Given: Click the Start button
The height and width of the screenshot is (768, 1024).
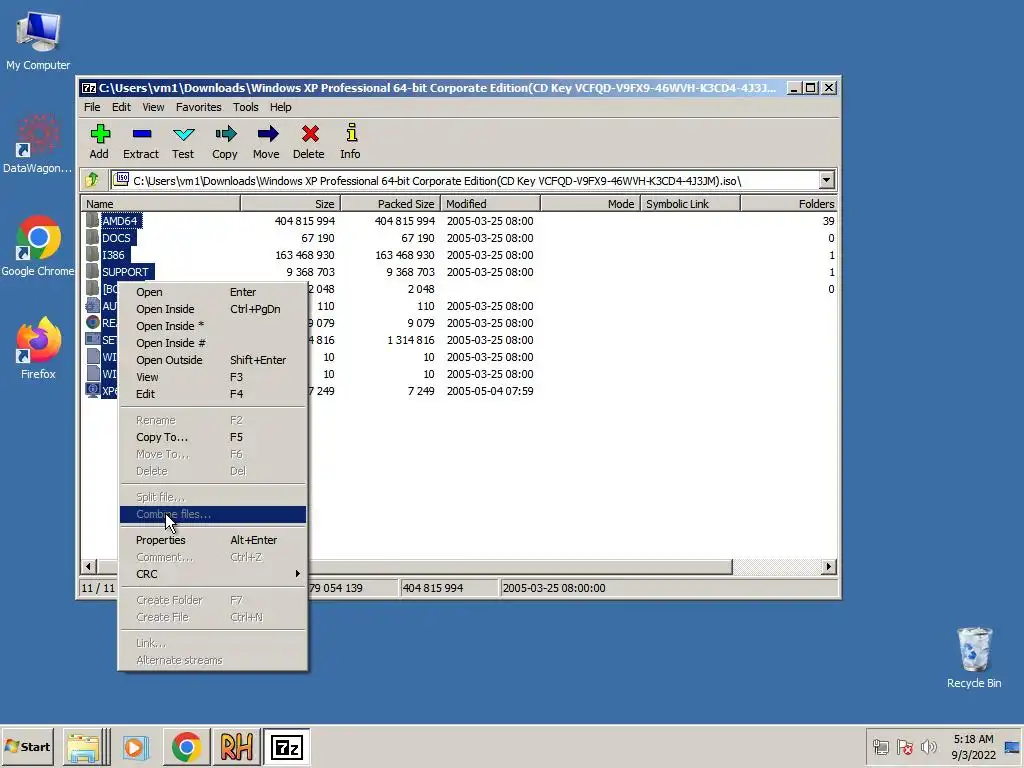Looking at the screenshot, I should click(27, 747).
